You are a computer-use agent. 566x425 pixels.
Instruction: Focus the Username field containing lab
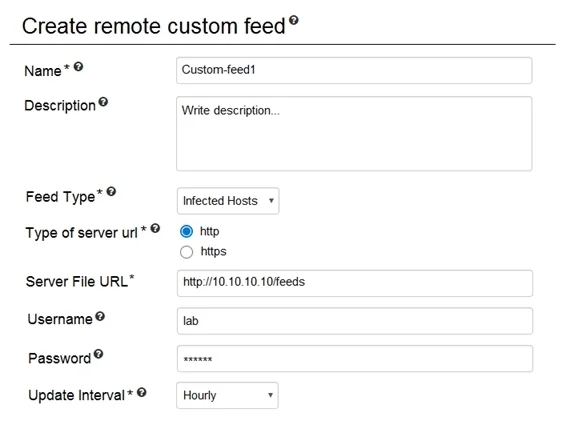(355, 321)
